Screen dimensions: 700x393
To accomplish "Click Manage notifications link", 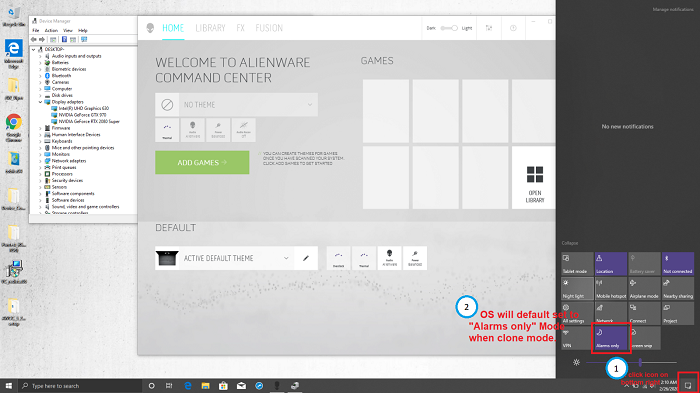I will point(673,9).
